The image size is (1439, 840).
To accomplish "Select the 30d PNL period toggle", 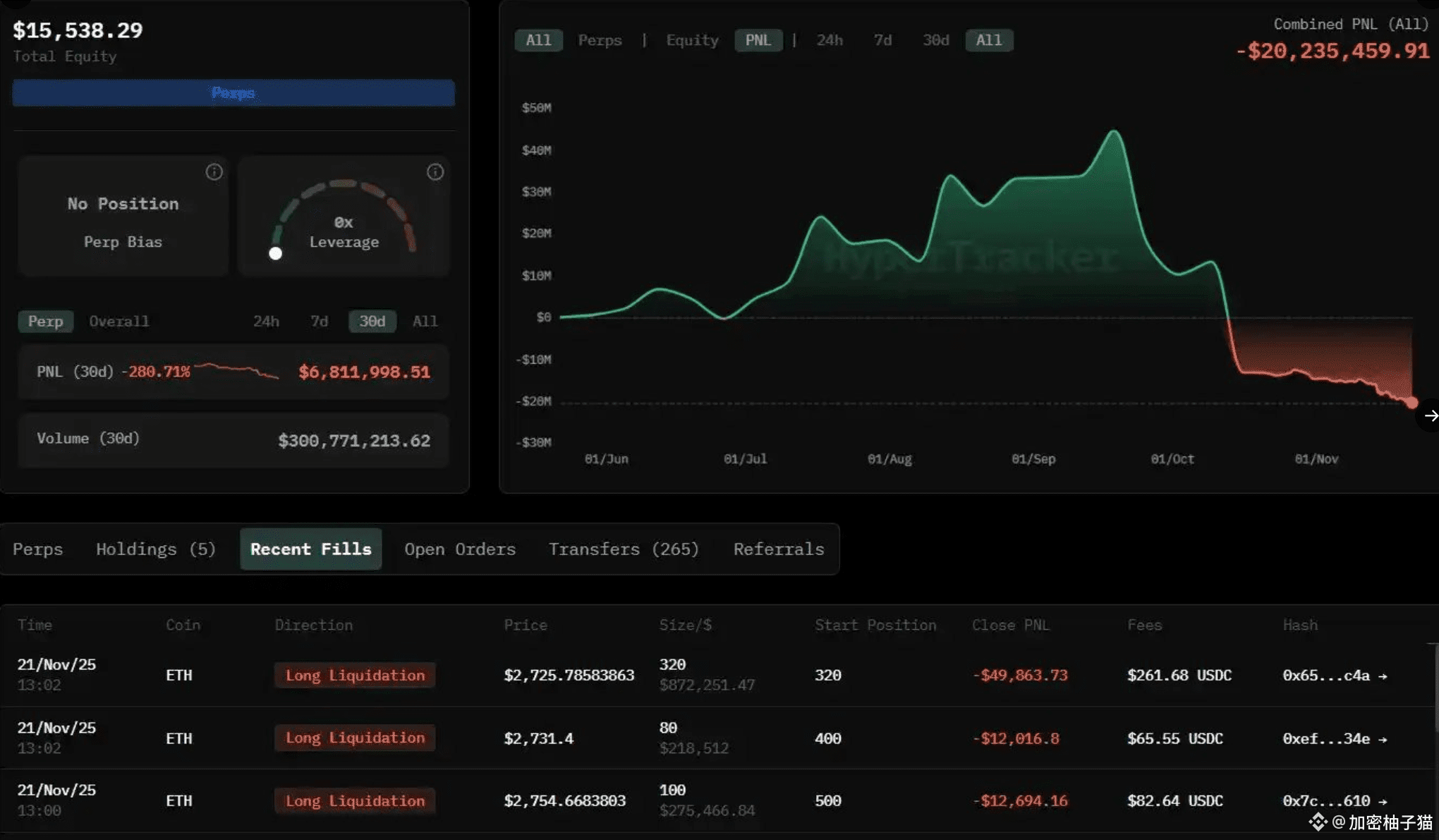I will click(372, 322).
